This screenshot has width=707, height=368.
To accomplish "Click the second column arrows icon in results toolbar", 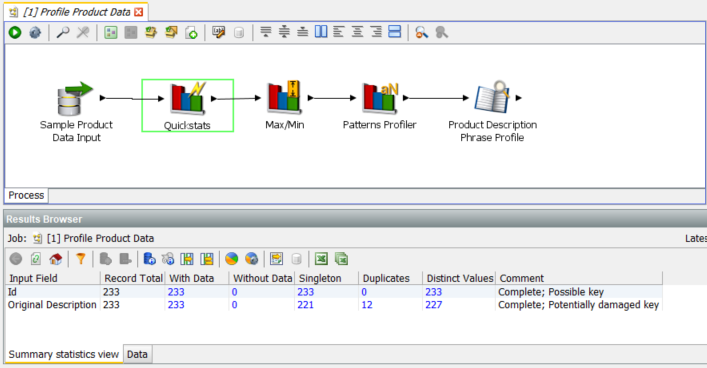I will 207,259.
